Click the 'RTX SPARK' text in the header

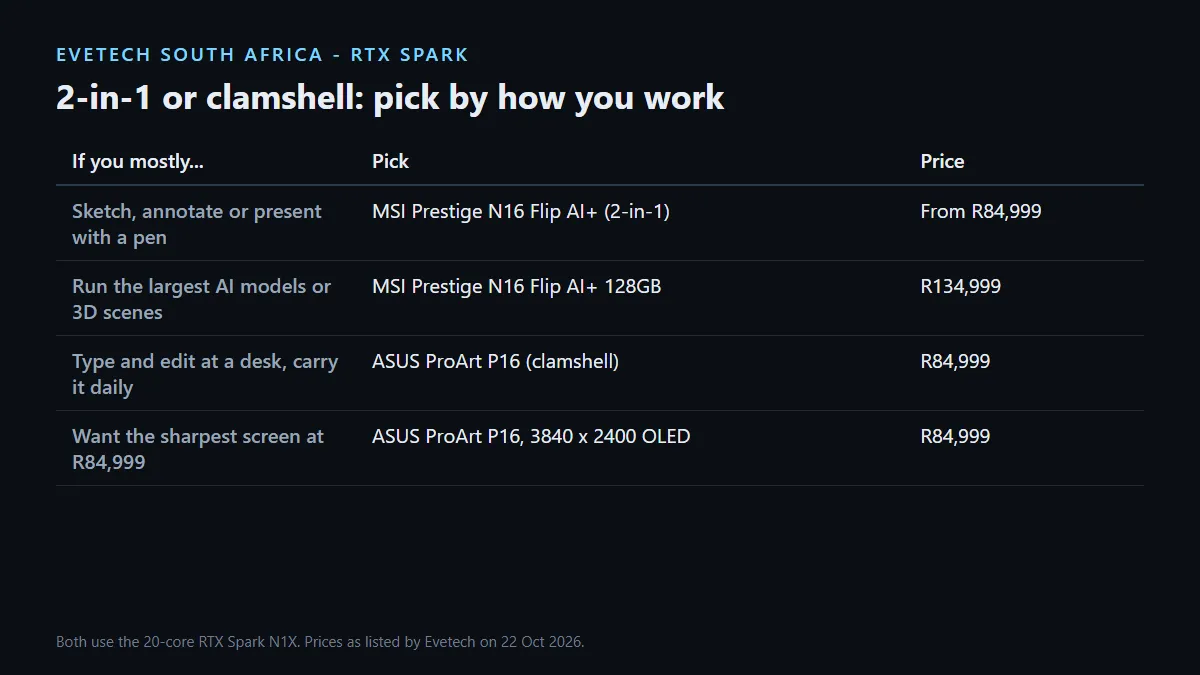click(x=410, y=55)
